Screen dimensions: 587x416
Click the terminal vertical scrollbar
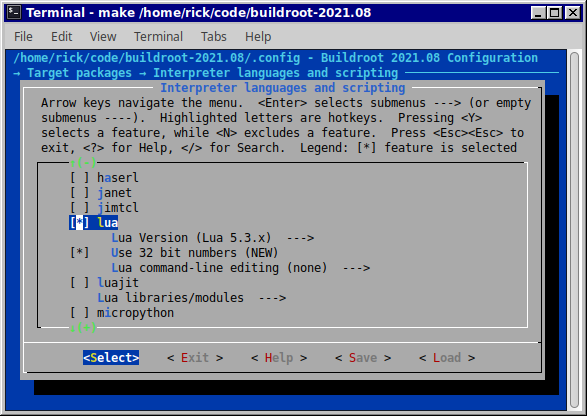coord(575,230)
